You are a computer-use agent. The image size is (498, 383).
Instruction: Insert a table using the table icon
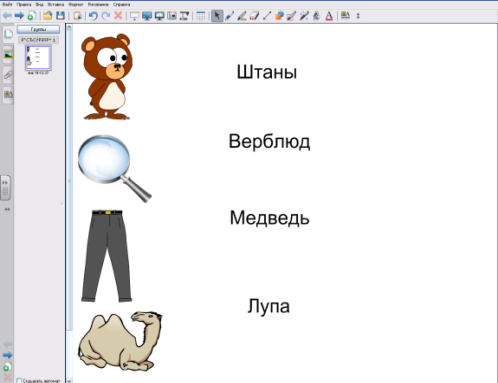pyautogui.click(x=201, y=16)
